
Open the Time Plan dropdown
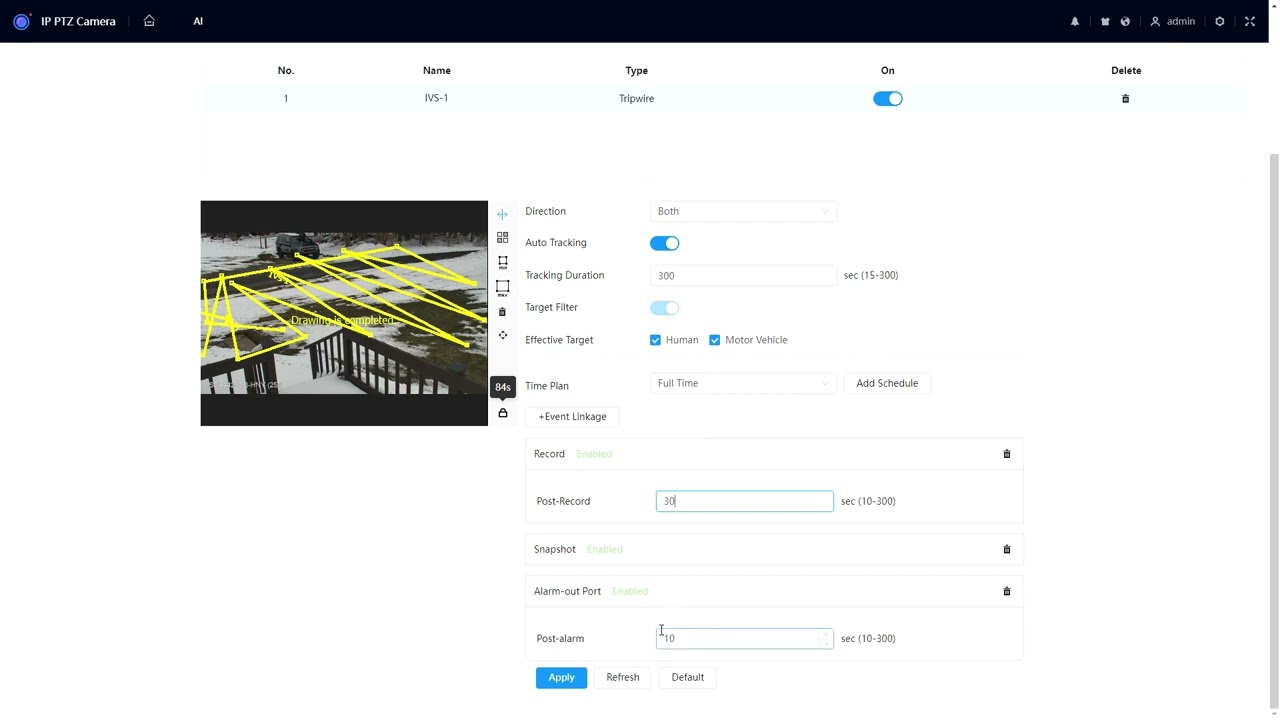pyautogui.click(x=743, y=383)
